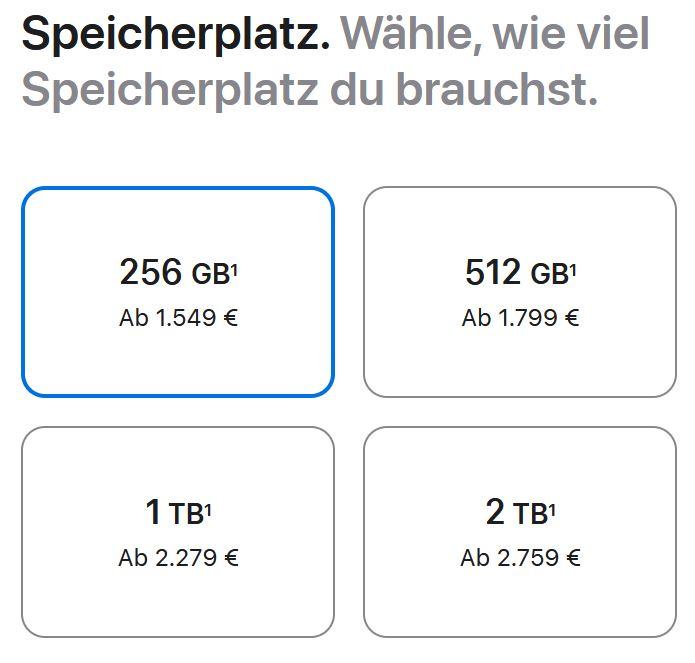Click the "Ab 1.799 €" price label
The height and width of the screenshot is (663, 695).
click(x=520, y=318)
